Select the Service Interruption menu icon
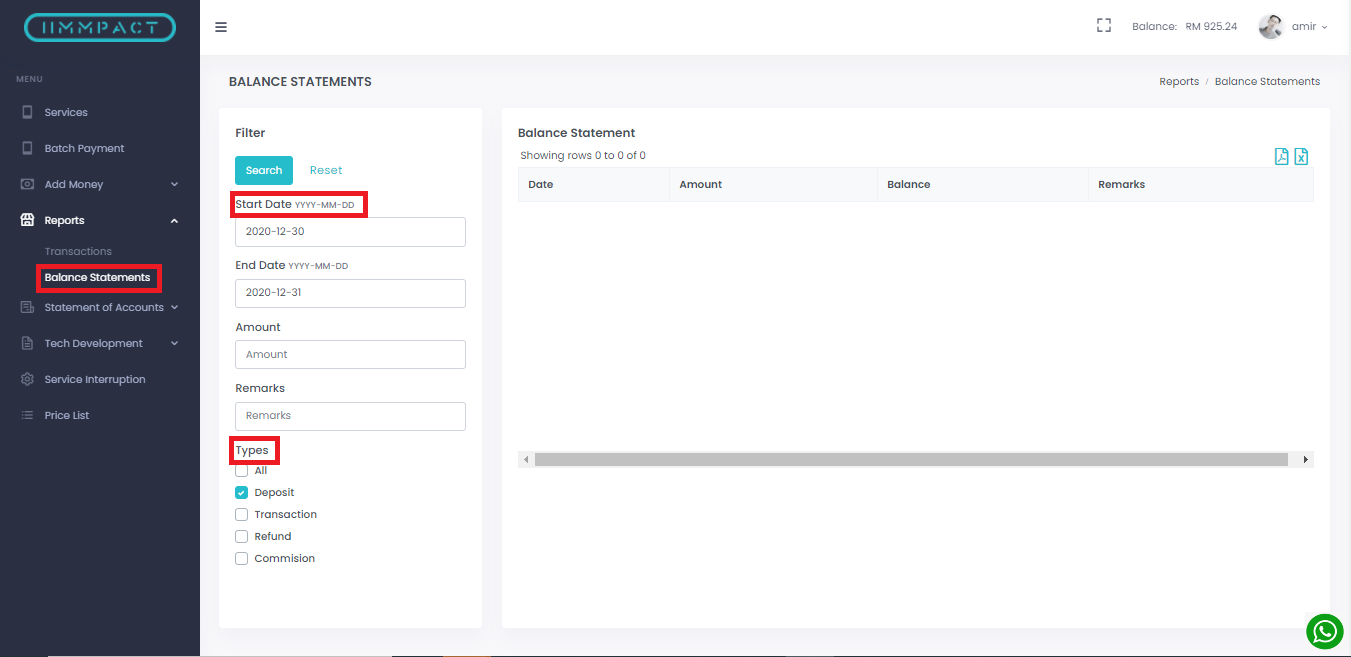Viewport: 1351px width, 657px height. click(x=25, y=379)
